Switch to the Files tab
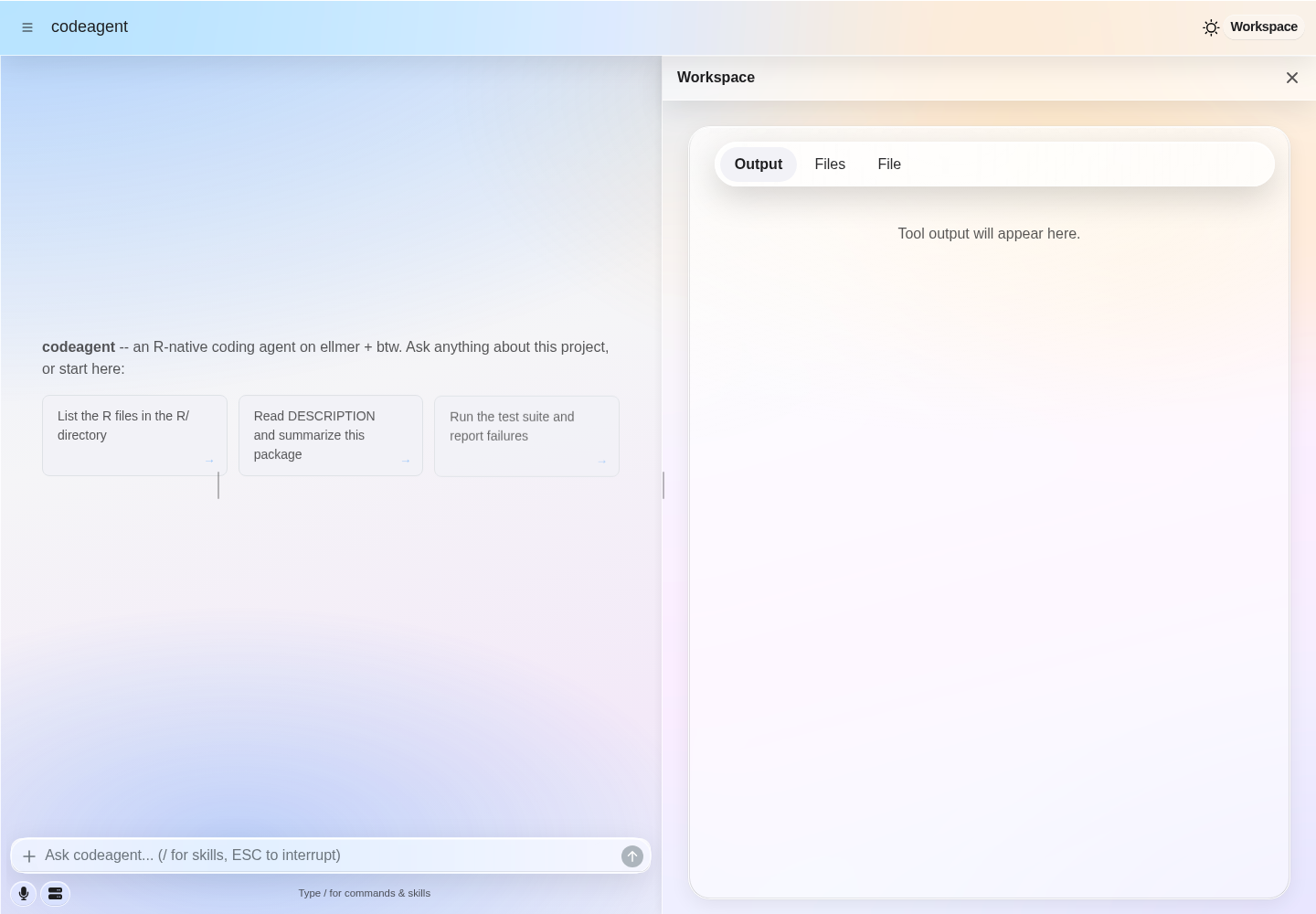This screenshot has width=1316, height=914. tap(830, 165)
